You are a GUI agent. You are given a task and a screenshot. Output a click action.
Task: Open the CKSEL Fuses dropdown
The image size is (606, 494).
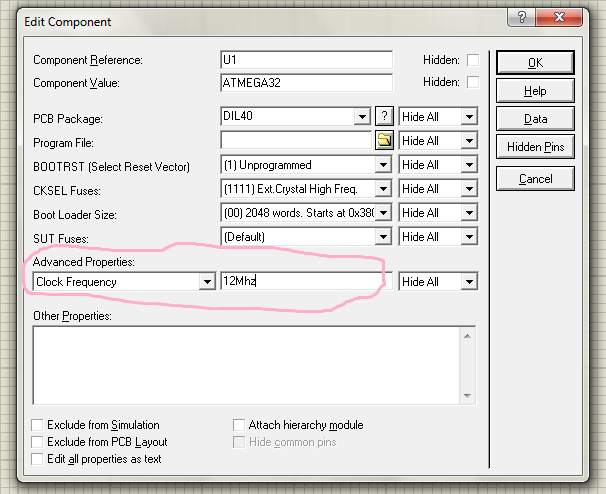[x=383, y=189]
